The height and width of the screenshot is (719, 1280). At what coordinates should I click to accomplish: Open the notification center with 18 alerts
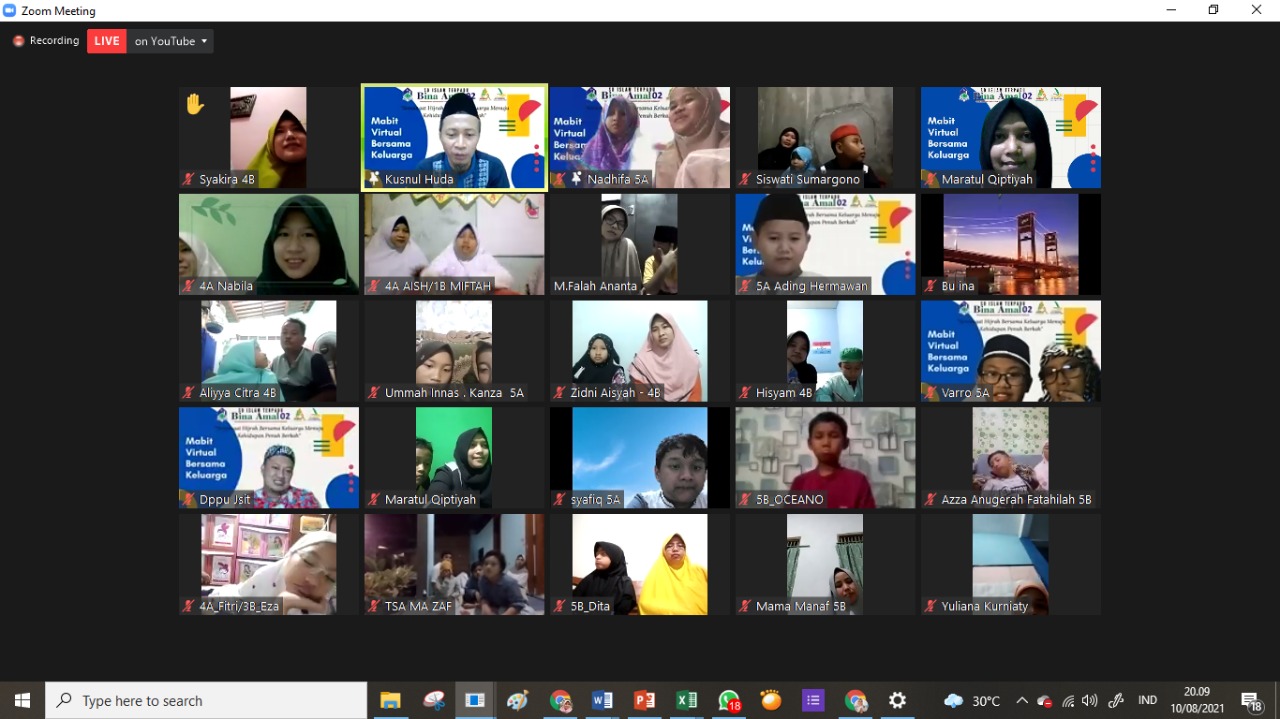tap(1251, 701)
